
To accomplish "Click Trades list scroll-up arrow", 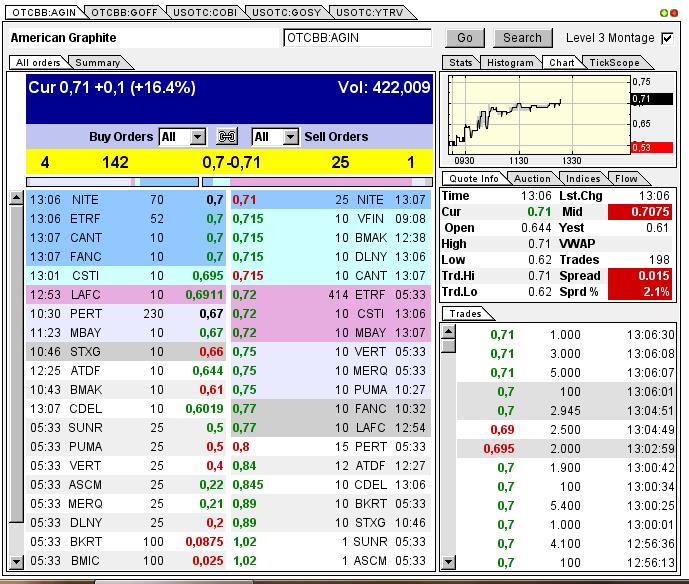I will 448,330.
